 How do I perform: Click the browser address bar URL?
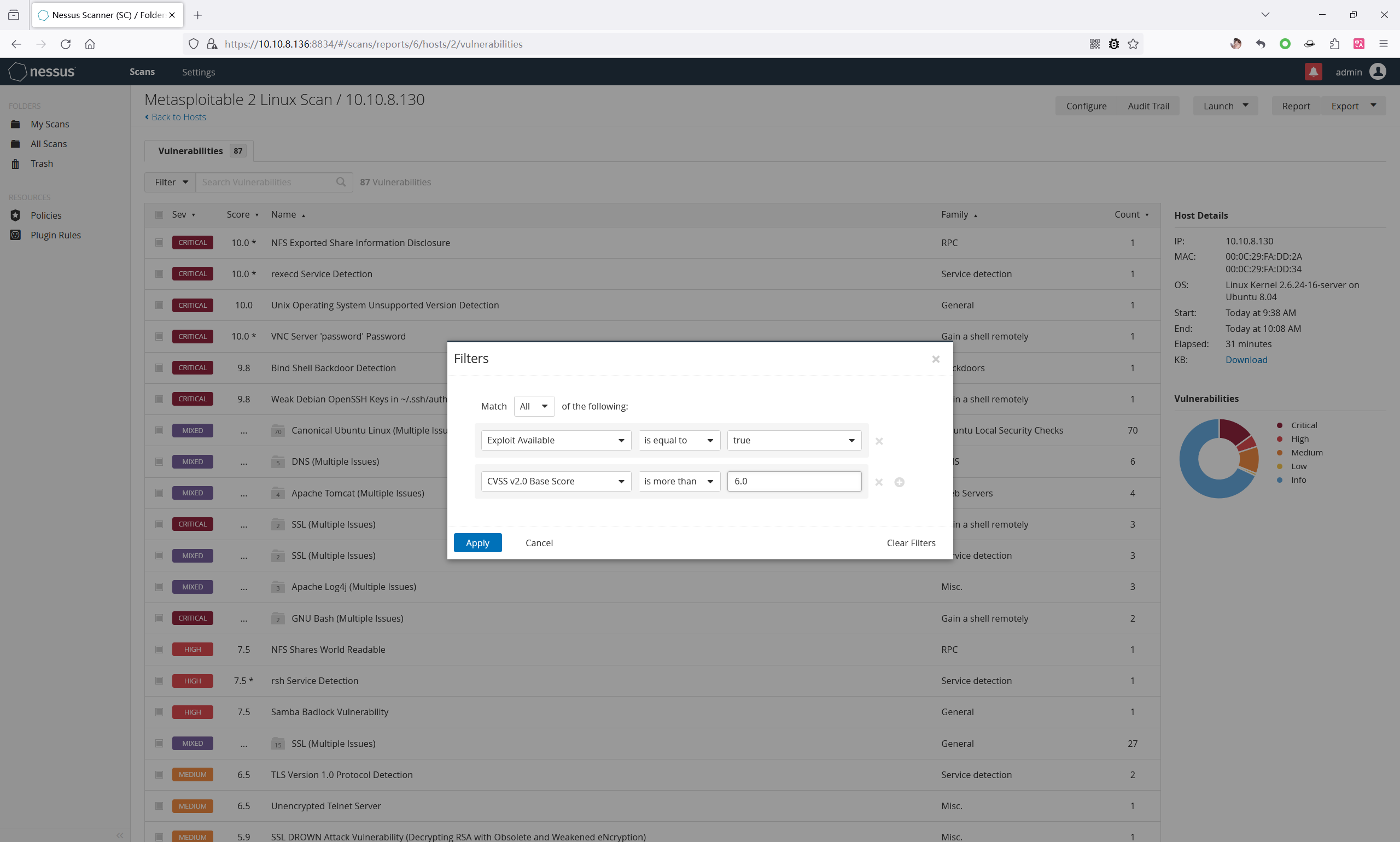[374, 44]
